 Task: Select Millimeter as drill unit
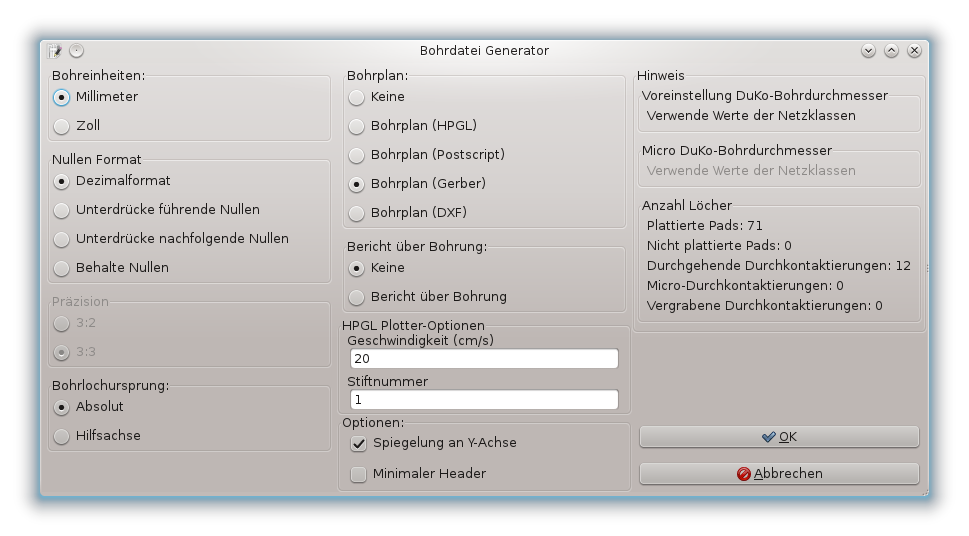(x=95, y=97)
